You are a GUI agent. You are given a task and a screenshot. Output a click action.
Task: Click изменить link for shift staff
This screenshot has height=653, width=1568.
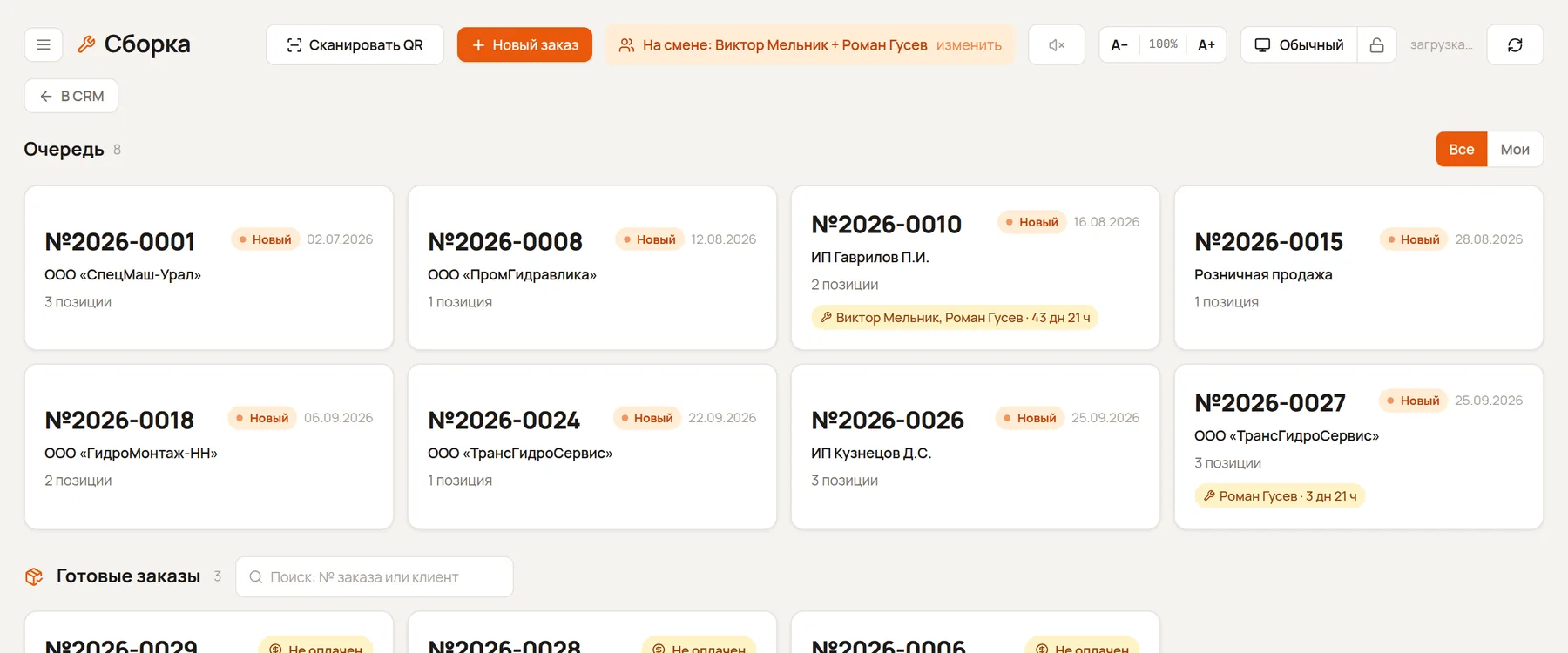(969, 45)
